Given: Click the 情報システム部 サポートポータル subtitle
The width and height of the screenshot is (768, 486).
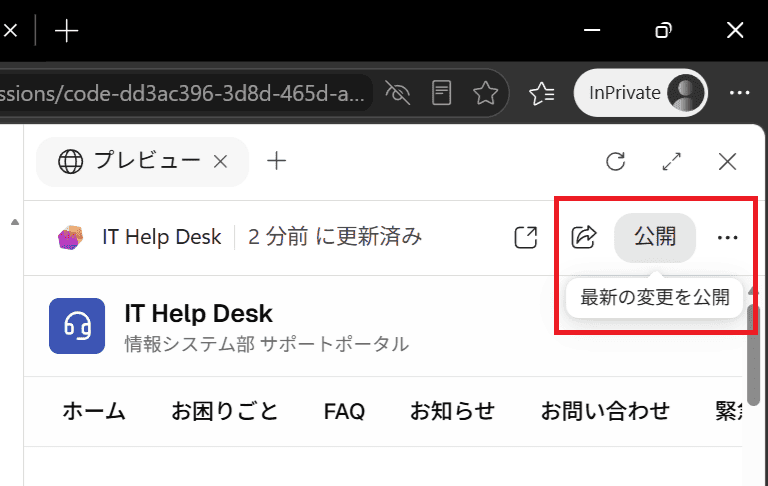Looking at the screenshot, I should tap(266, 344).
